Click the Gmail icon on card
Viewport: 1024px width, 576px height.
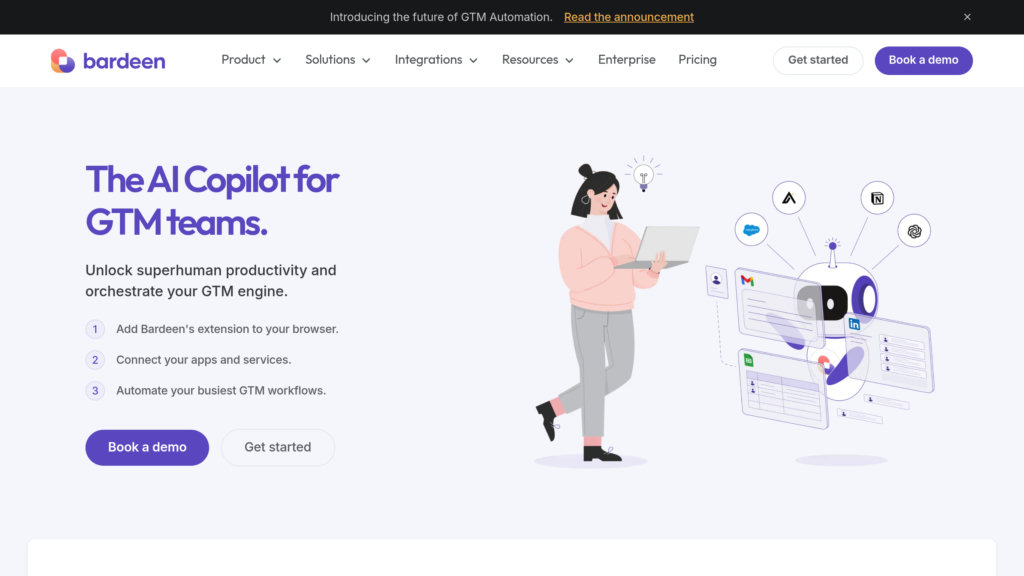tap(747, 282)
